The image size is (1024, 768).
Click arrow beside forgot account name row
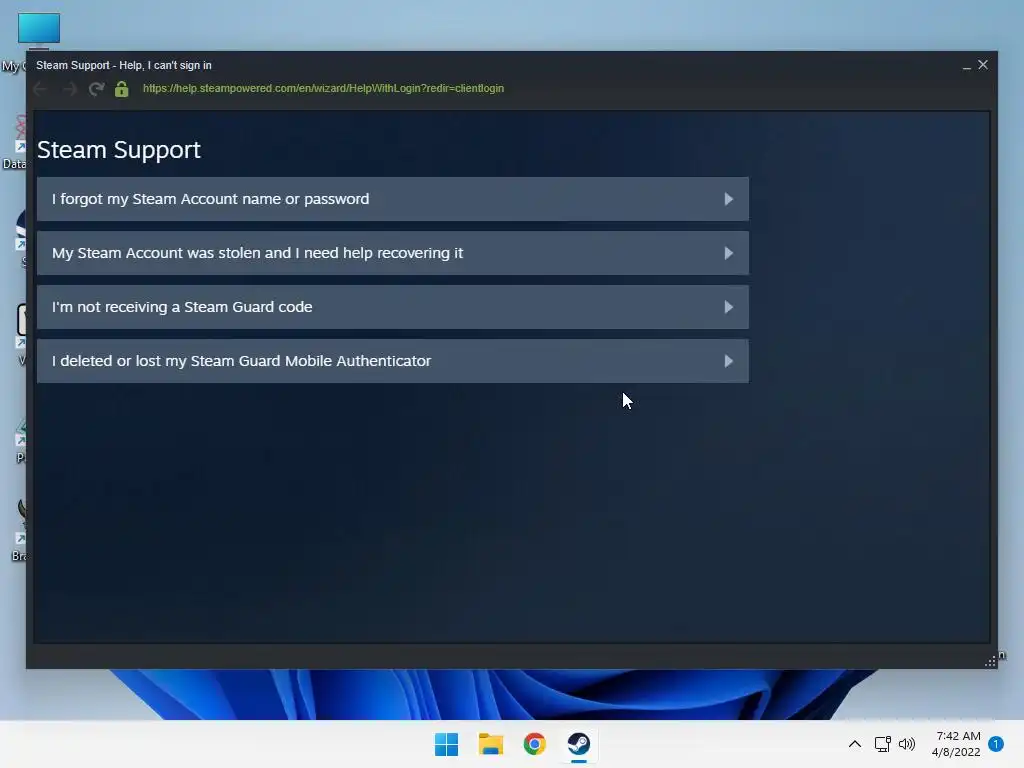[729, 199]
